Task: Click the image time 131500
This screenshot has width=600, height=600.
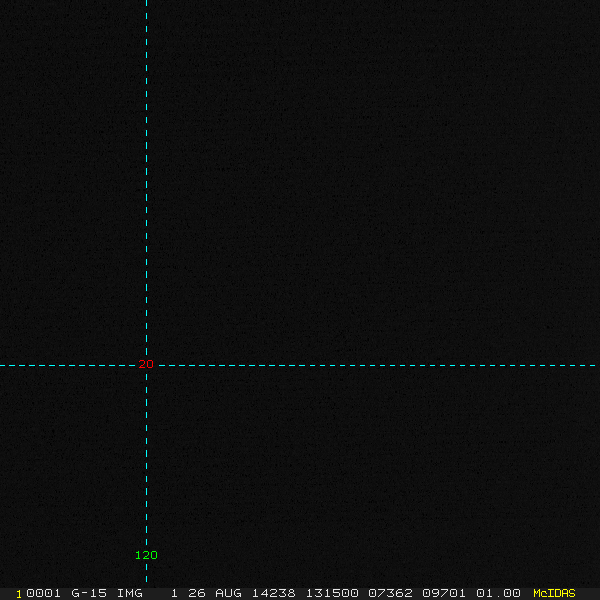Action: pos(331,593)
